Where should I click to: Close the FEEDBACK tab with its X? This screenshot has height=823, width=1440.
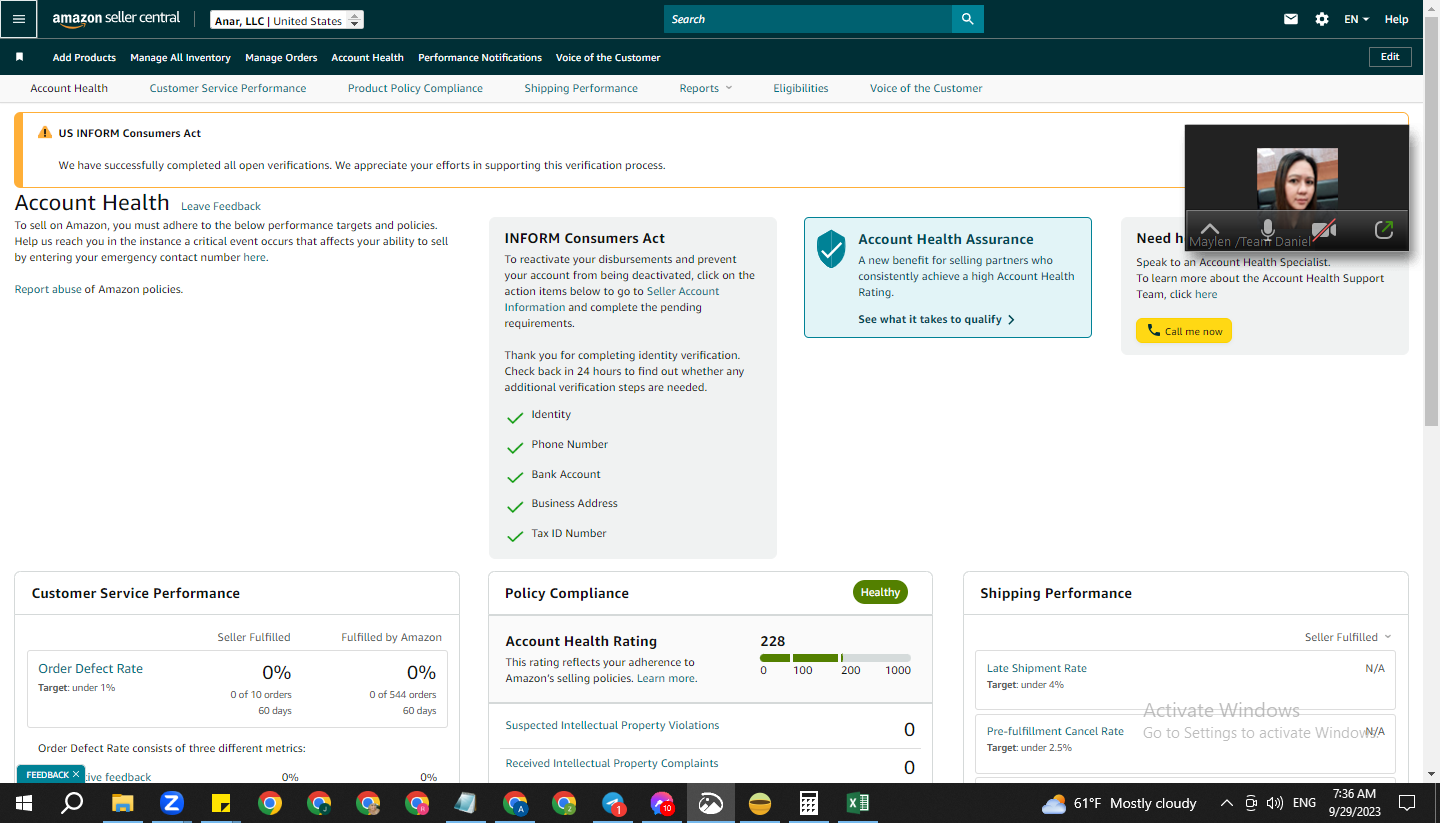pyautogui.click(x=76, y=774)
